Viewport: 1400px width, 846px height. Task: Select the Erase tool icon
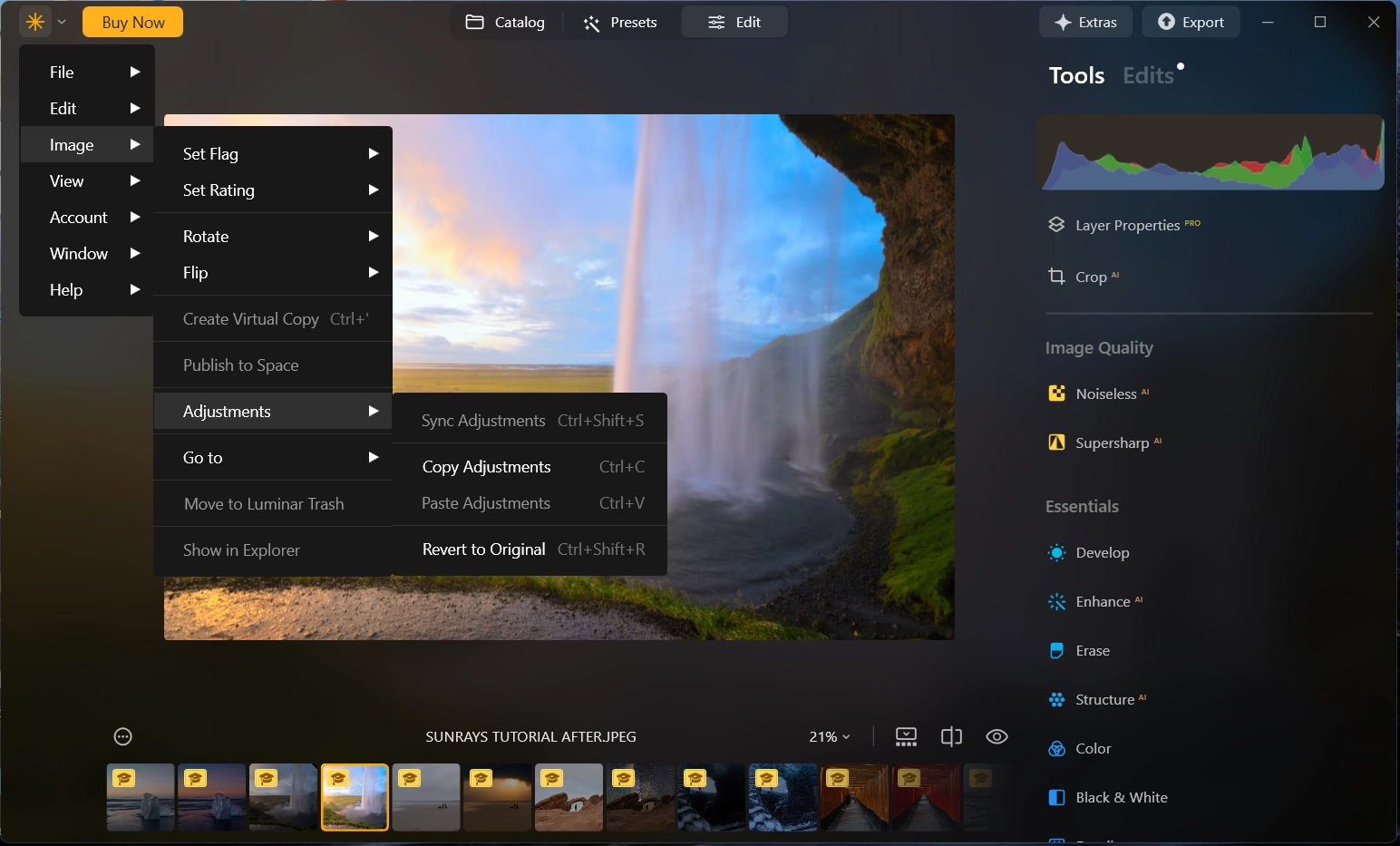1056,651
